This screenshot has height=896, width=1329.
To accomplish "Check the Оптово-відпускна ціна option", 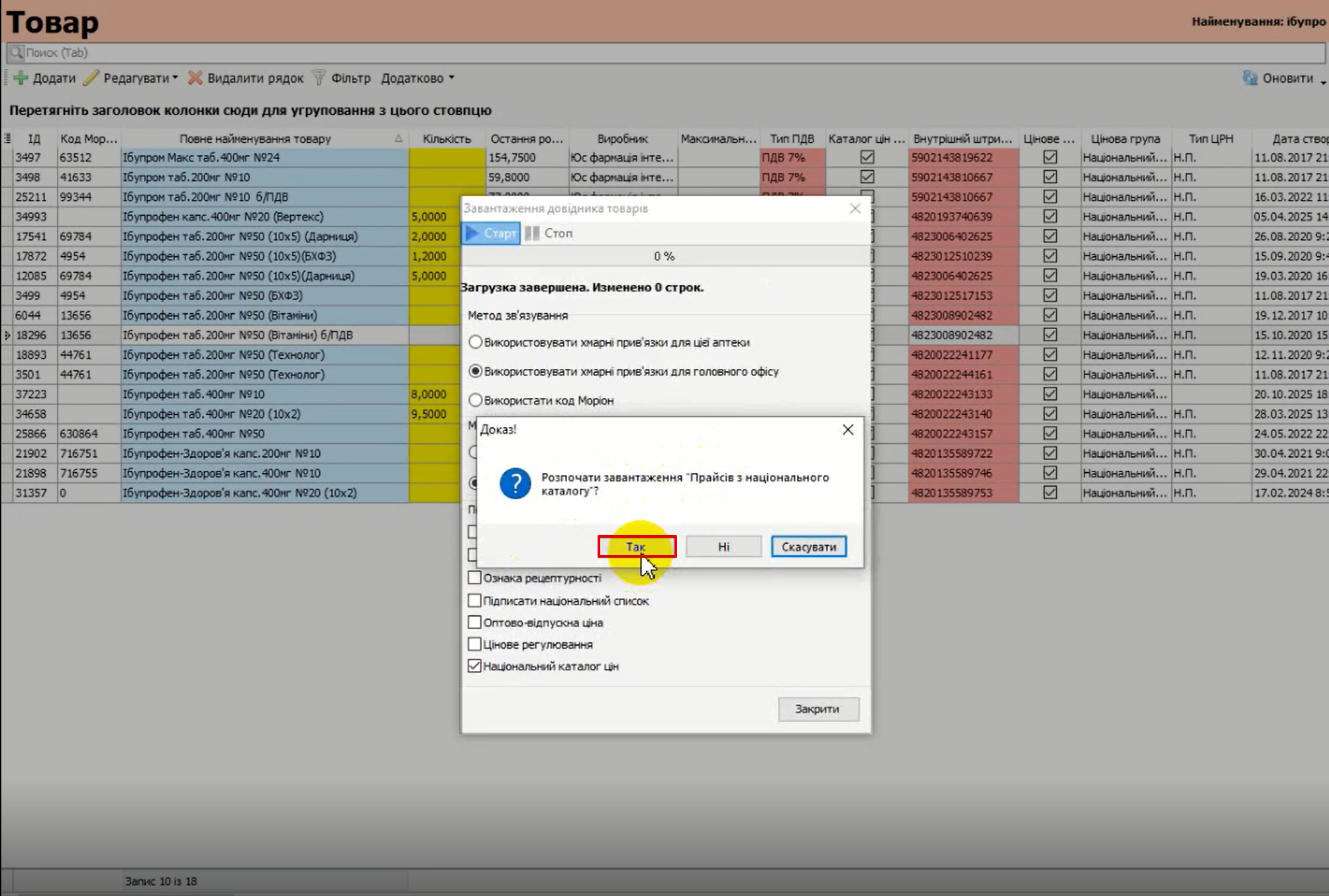I will [x=474, y=622].
